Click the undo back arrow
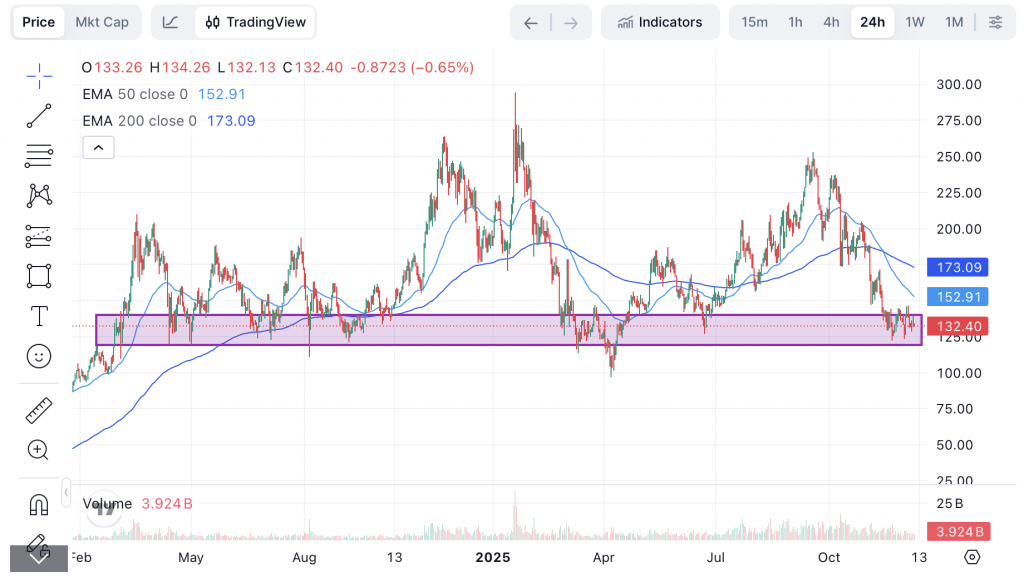Viewport: 1024px width, 582px height. 531,22
